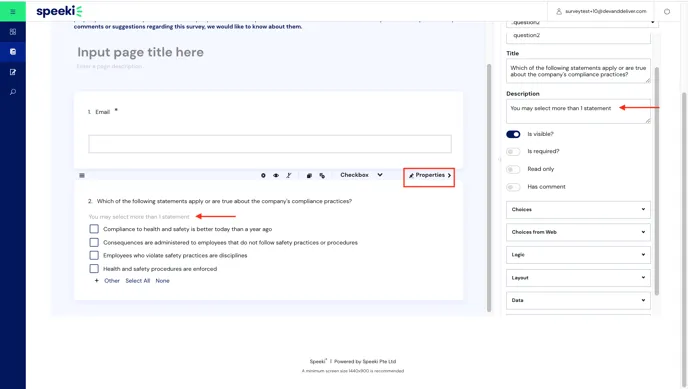Open the Properties panel button
Viewport: 688px width, 389px height.
[x=429, y=175]
